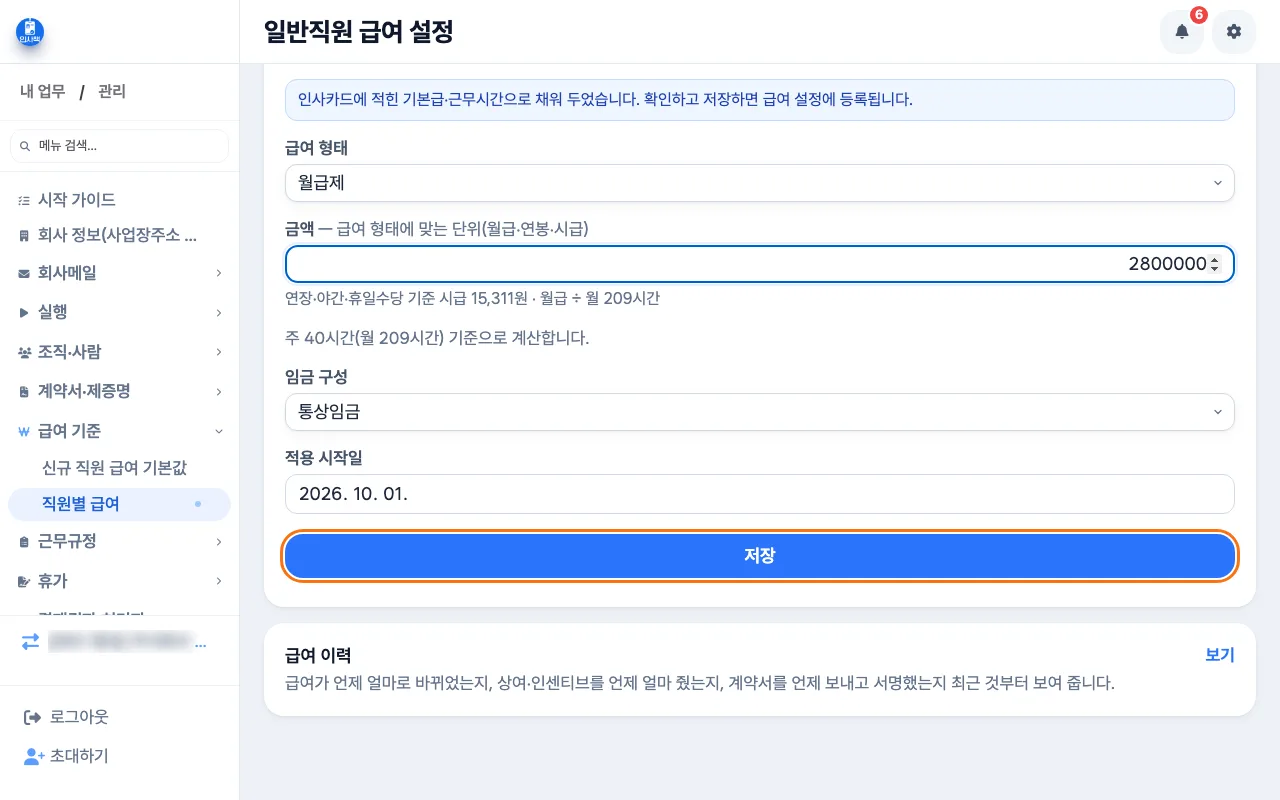Click the 회사 정보 building icon
Viewport: 1280px width, 800px height.
coord(24,236)
